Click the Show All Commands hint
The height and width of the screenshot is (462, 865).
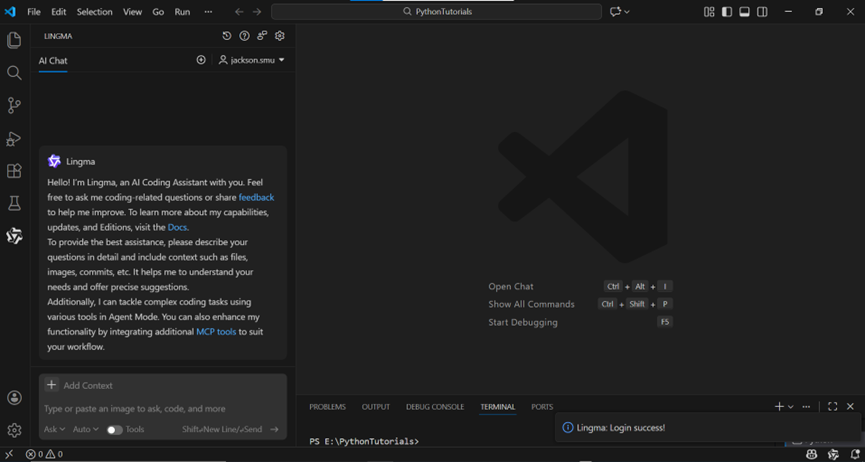click(x=531, y=304)
